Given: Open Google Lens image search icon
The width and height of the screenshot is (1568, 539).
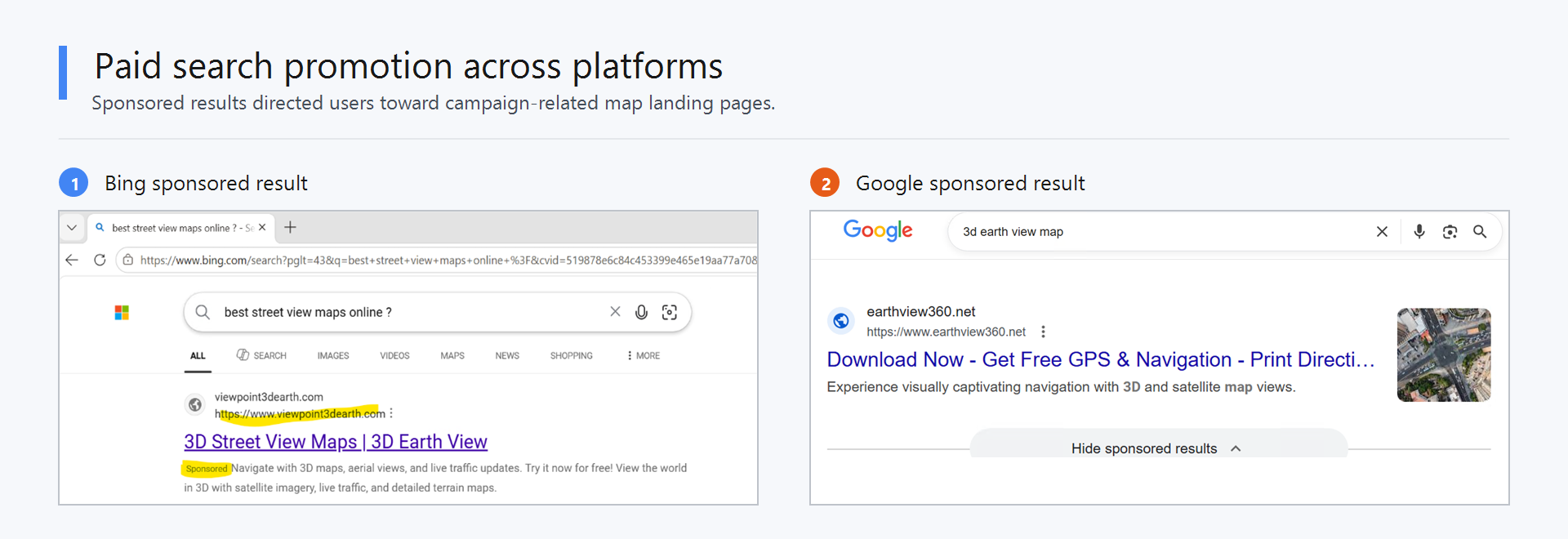Looking at the screenshot, I should point(1450,232).
